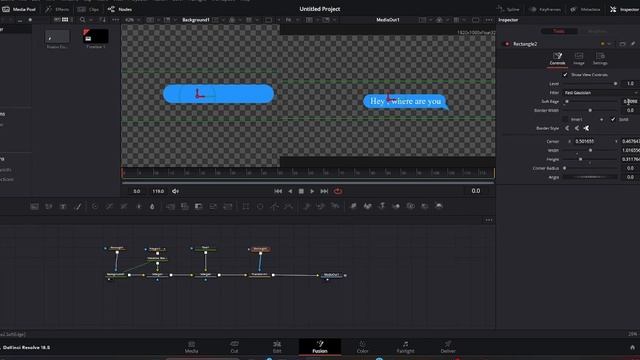Screen dimensions: 640x360
Task: Toggle the audio mute speaker icon
Action: 176,191
